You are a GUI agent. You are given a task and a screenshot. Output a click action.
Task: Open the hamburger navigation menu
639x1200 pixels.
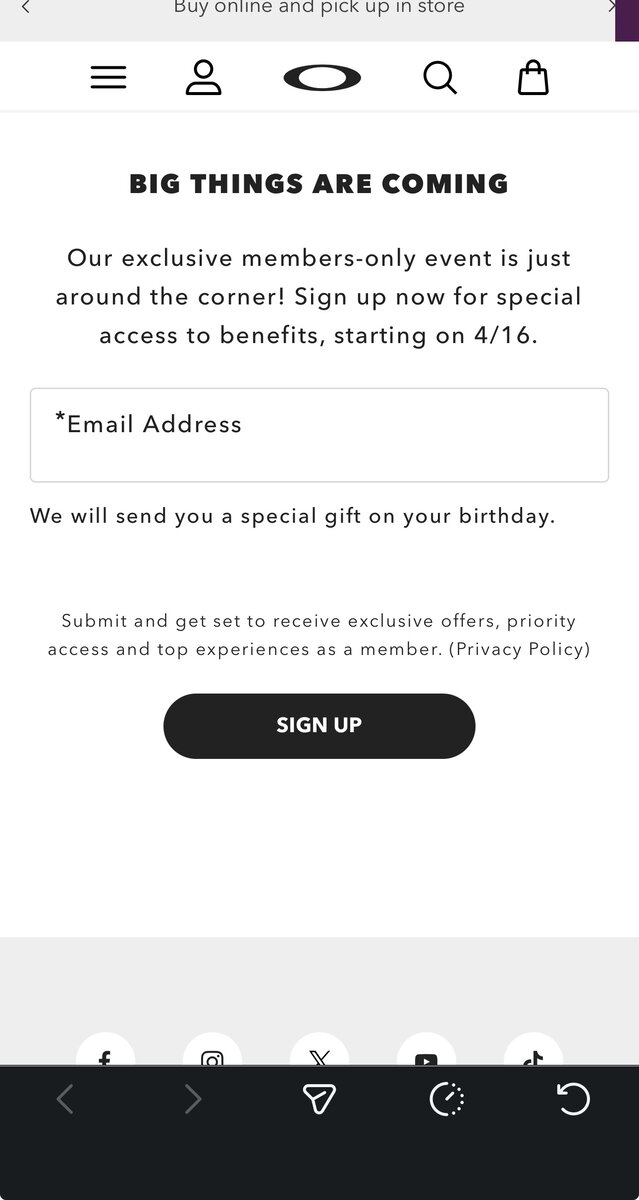tap(108, 77)
